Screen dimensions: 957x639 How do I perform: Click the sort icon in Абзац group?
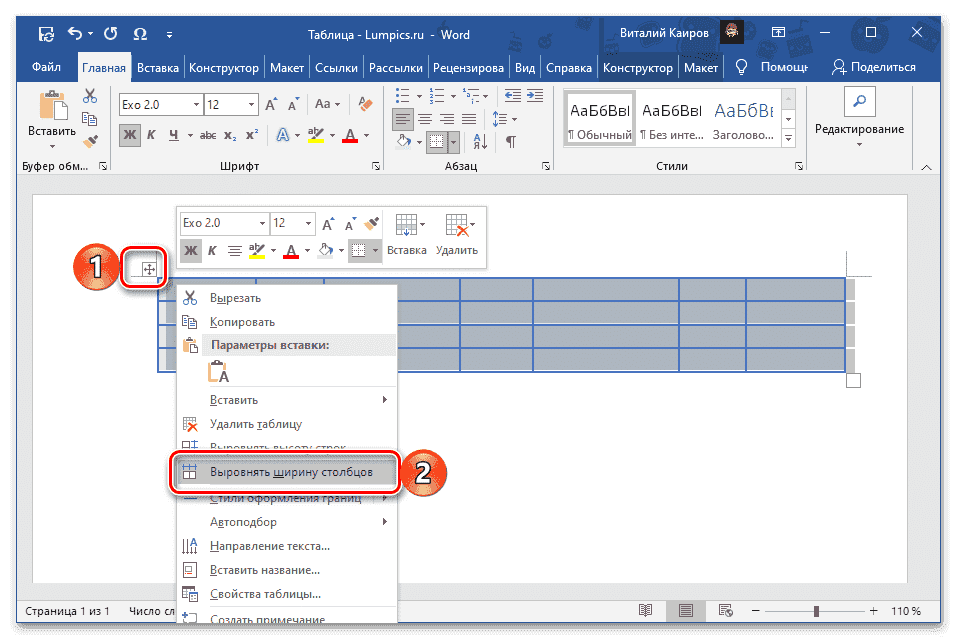480,141
